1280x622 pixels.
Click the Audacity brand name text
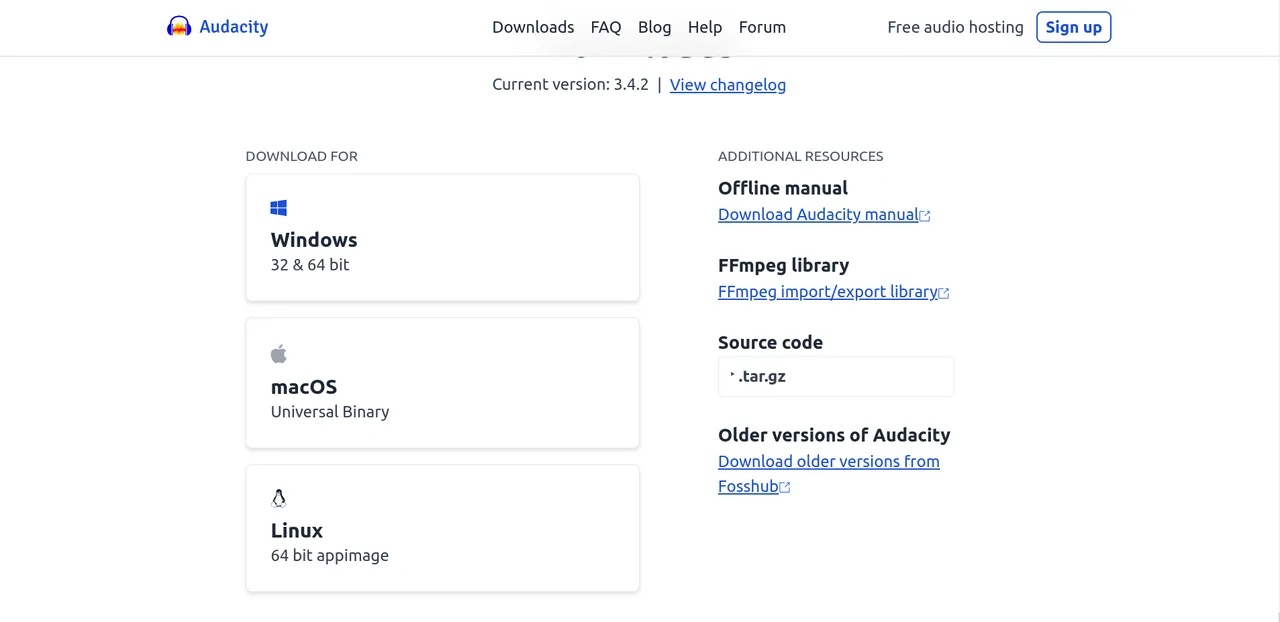click(234, 27)
